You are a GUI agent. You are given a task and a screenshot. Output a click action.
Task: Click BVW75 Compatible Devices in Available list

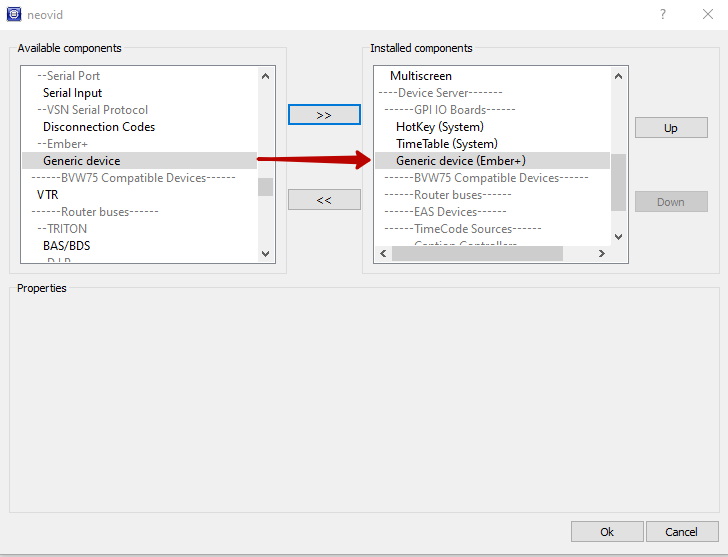(139, 178)
